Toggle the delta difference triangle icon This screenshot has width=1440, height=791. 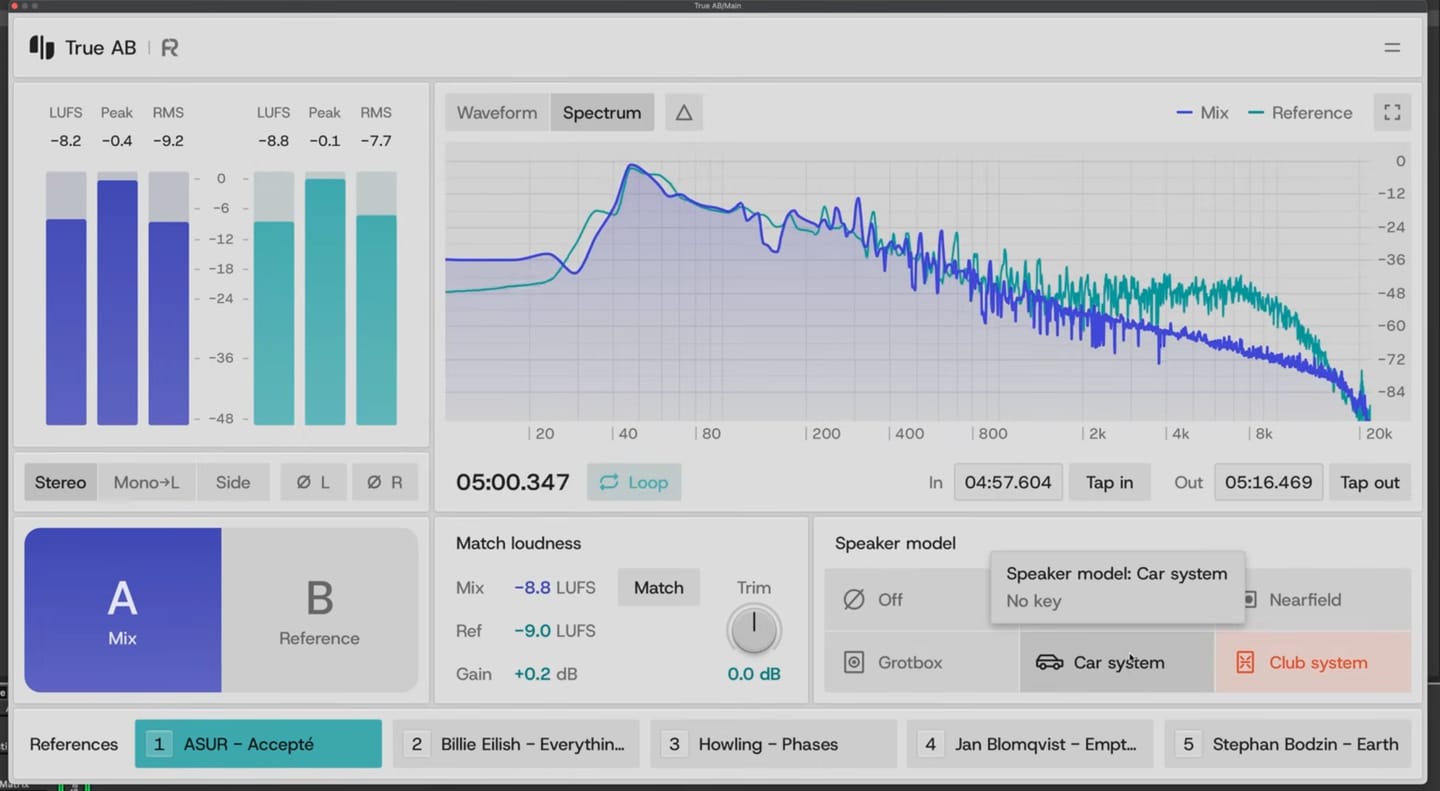[684, 113]
